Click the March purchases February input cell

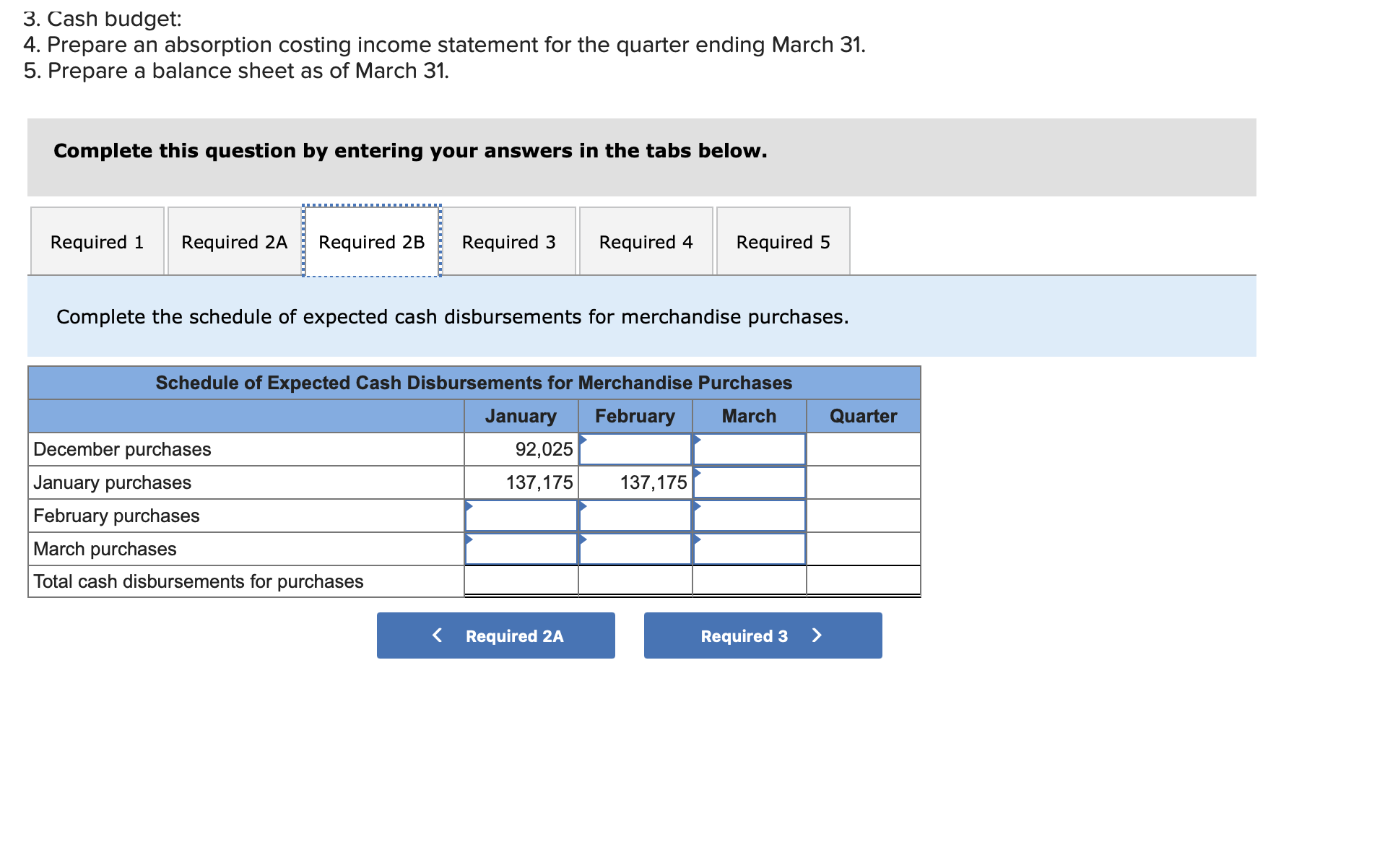pyautogui.click(x=634, y=548)
